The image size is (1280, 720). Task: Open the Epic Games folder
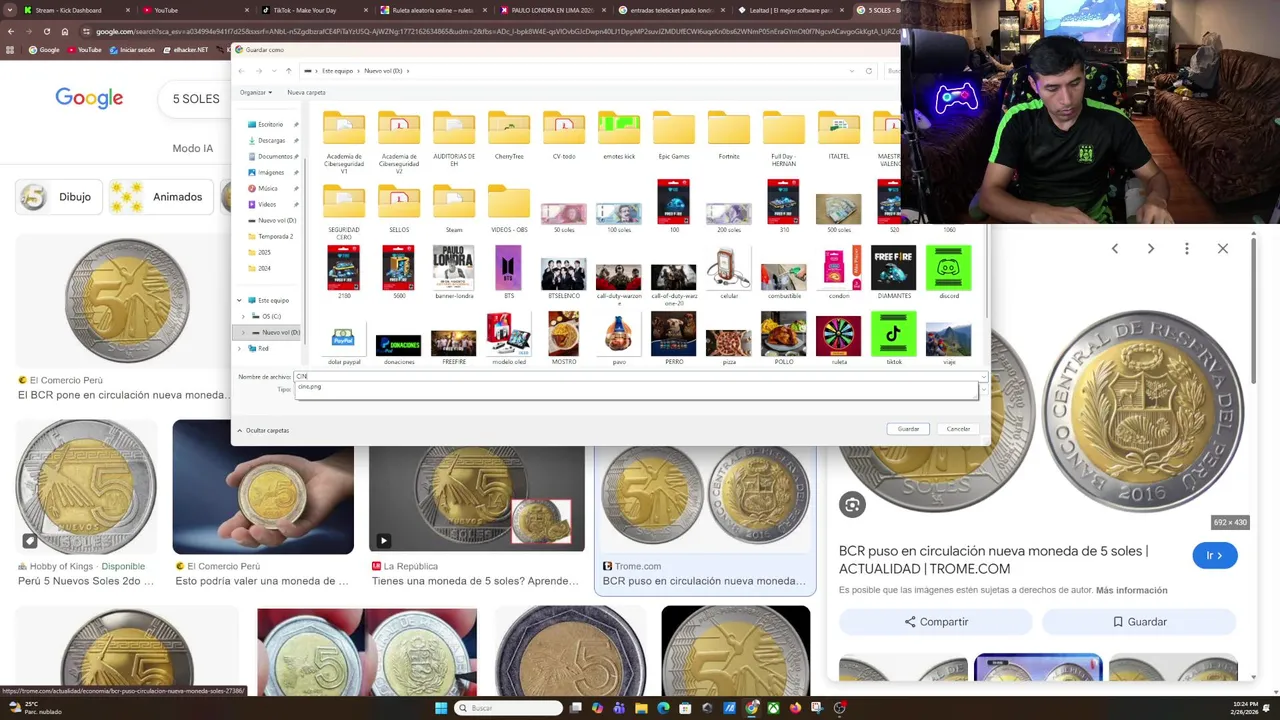[x=673, y=136]
